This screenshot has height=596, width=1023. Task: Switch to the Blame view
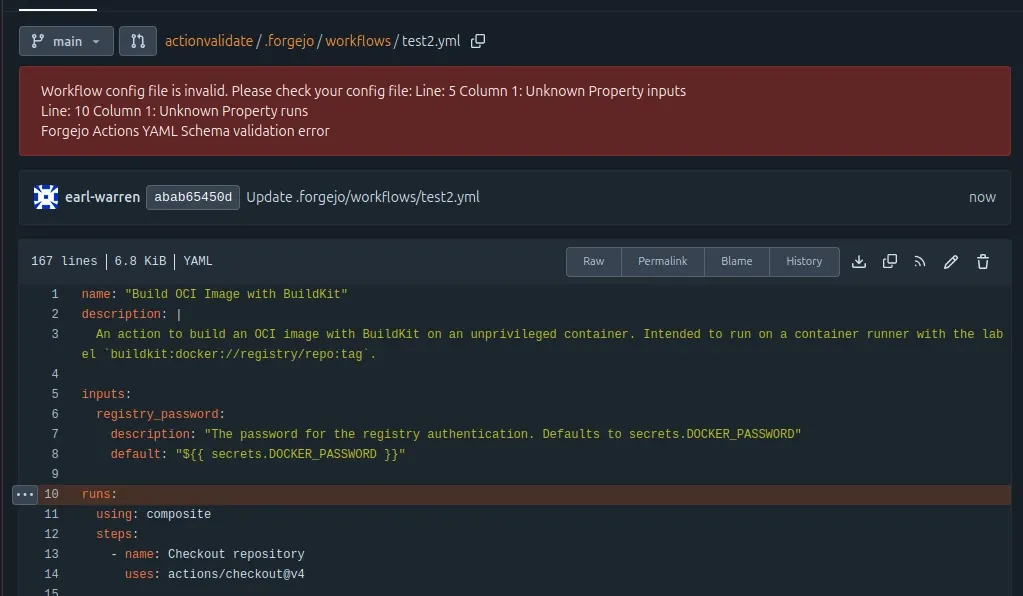(737, 261)
